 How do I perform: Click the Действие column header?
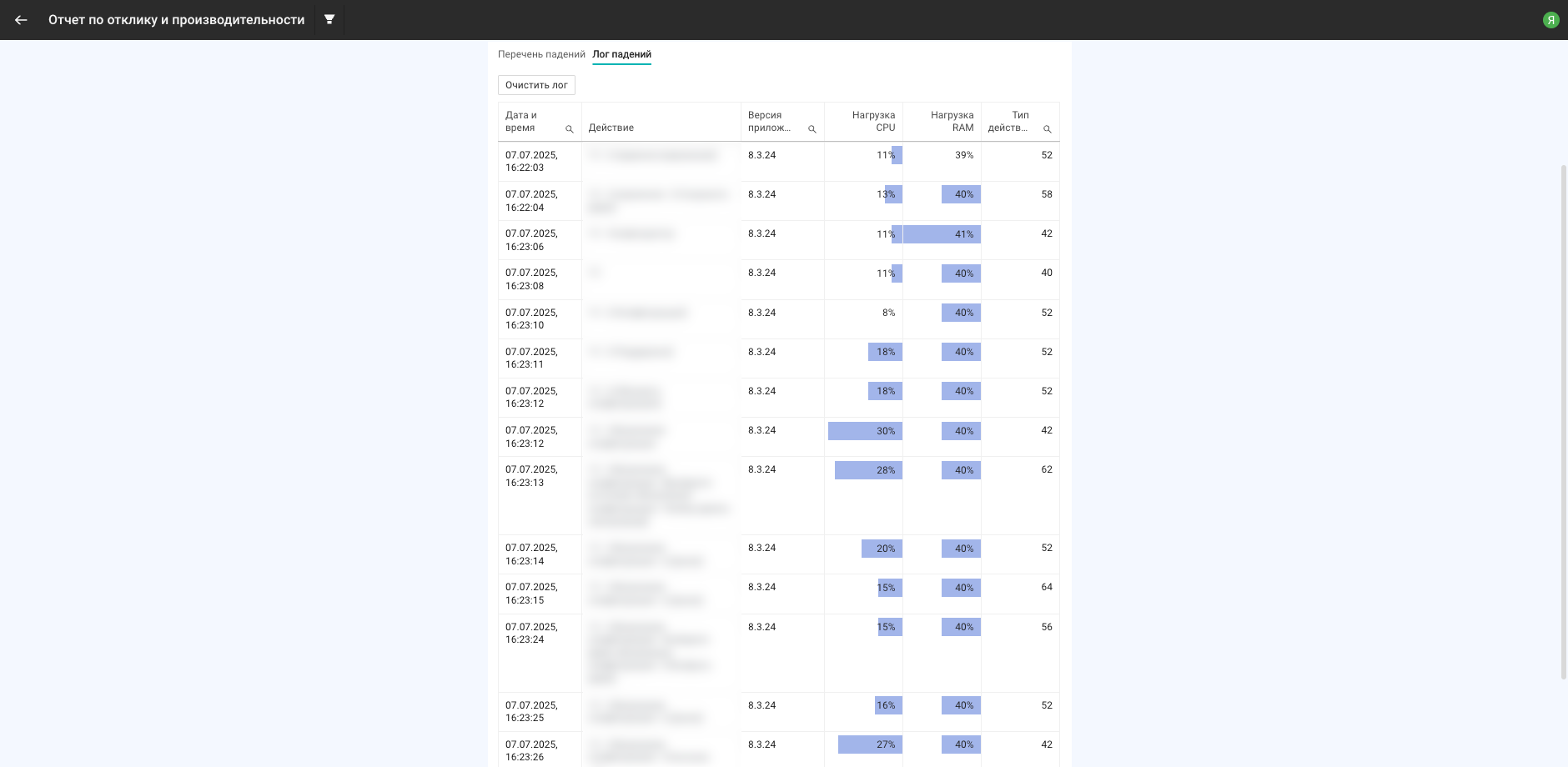(611, 128)
